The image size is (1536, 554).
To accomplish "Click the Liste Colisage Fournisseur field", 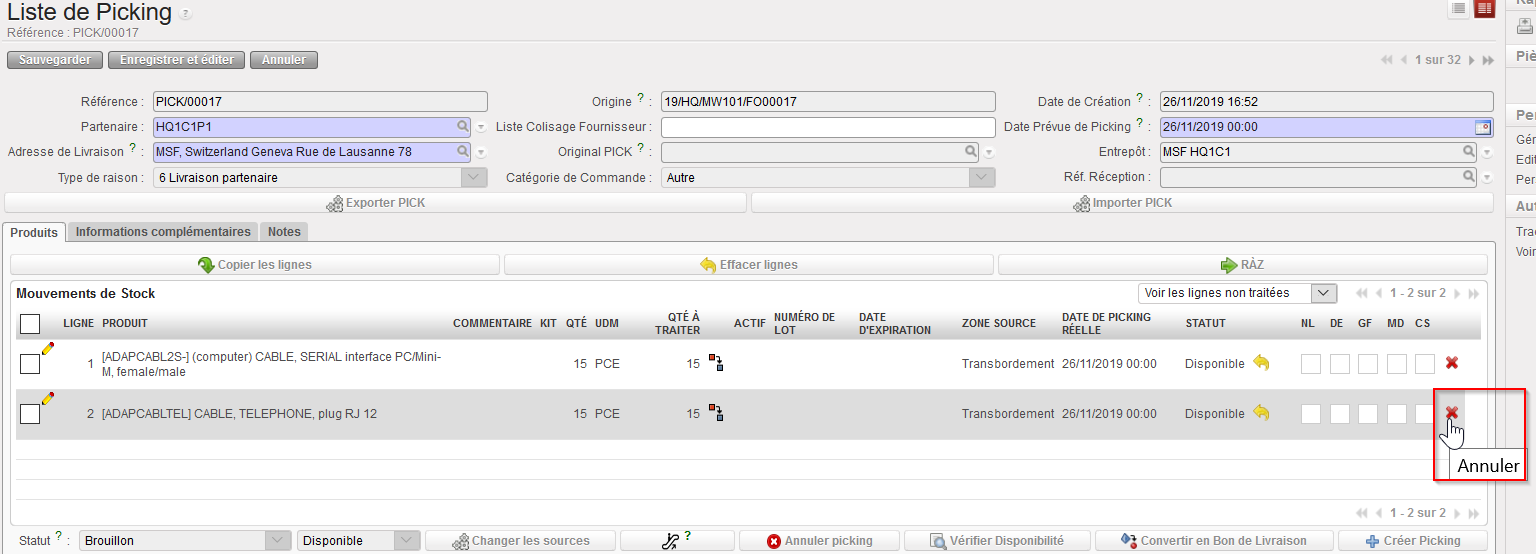I will coord(827,127).
